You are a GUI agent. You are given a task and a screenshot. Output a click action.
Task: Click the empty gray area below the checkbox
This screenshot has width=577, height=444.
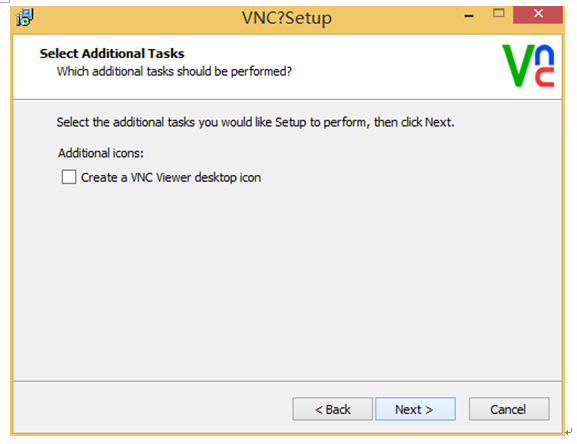point(287,280)
